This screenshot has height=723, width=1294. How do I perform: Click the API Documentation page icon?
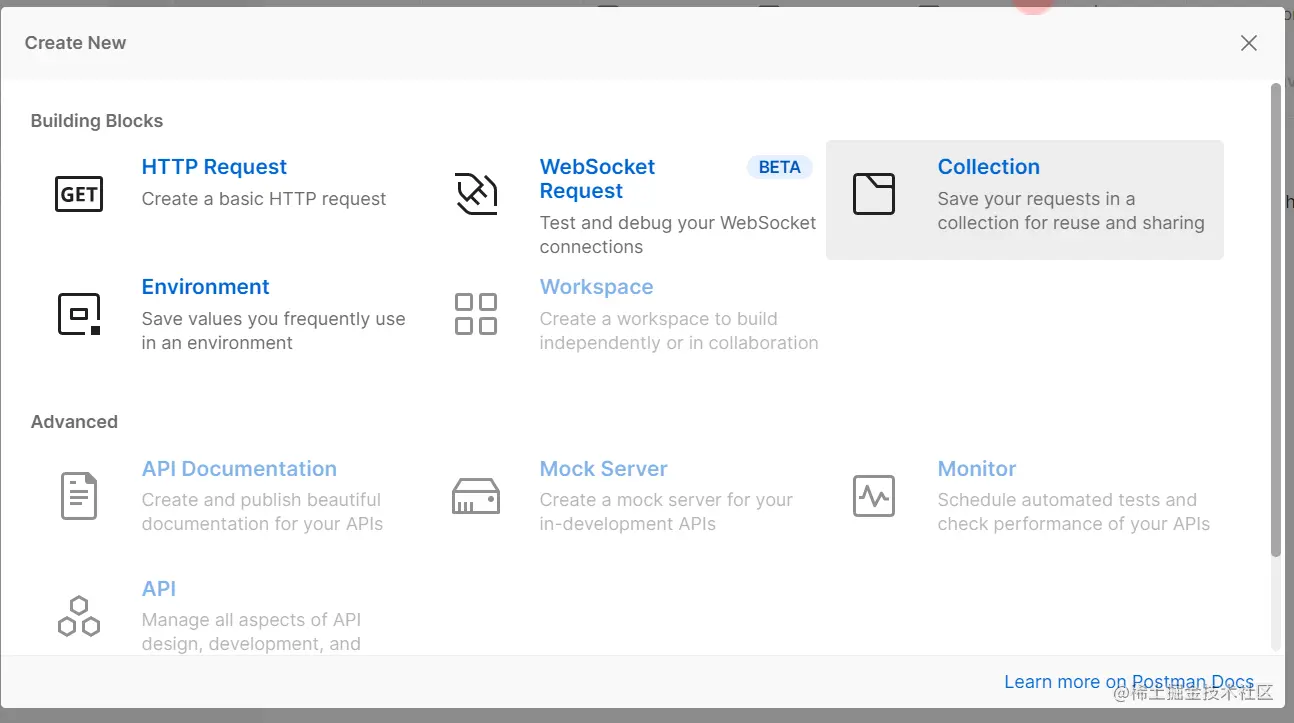pos(79,495)
